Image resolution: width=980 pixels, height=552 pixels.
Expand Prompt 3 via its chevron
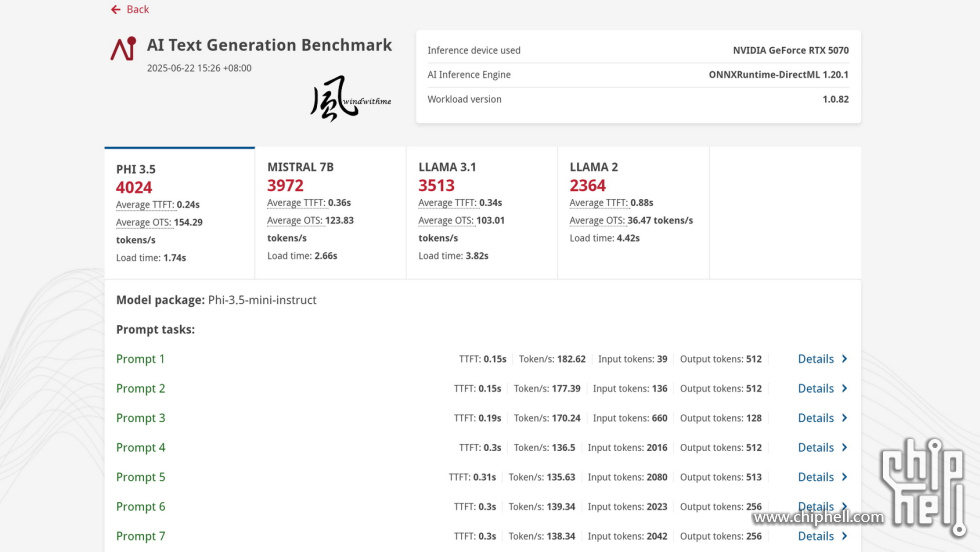pyautogui.click(x=844, y=418)
